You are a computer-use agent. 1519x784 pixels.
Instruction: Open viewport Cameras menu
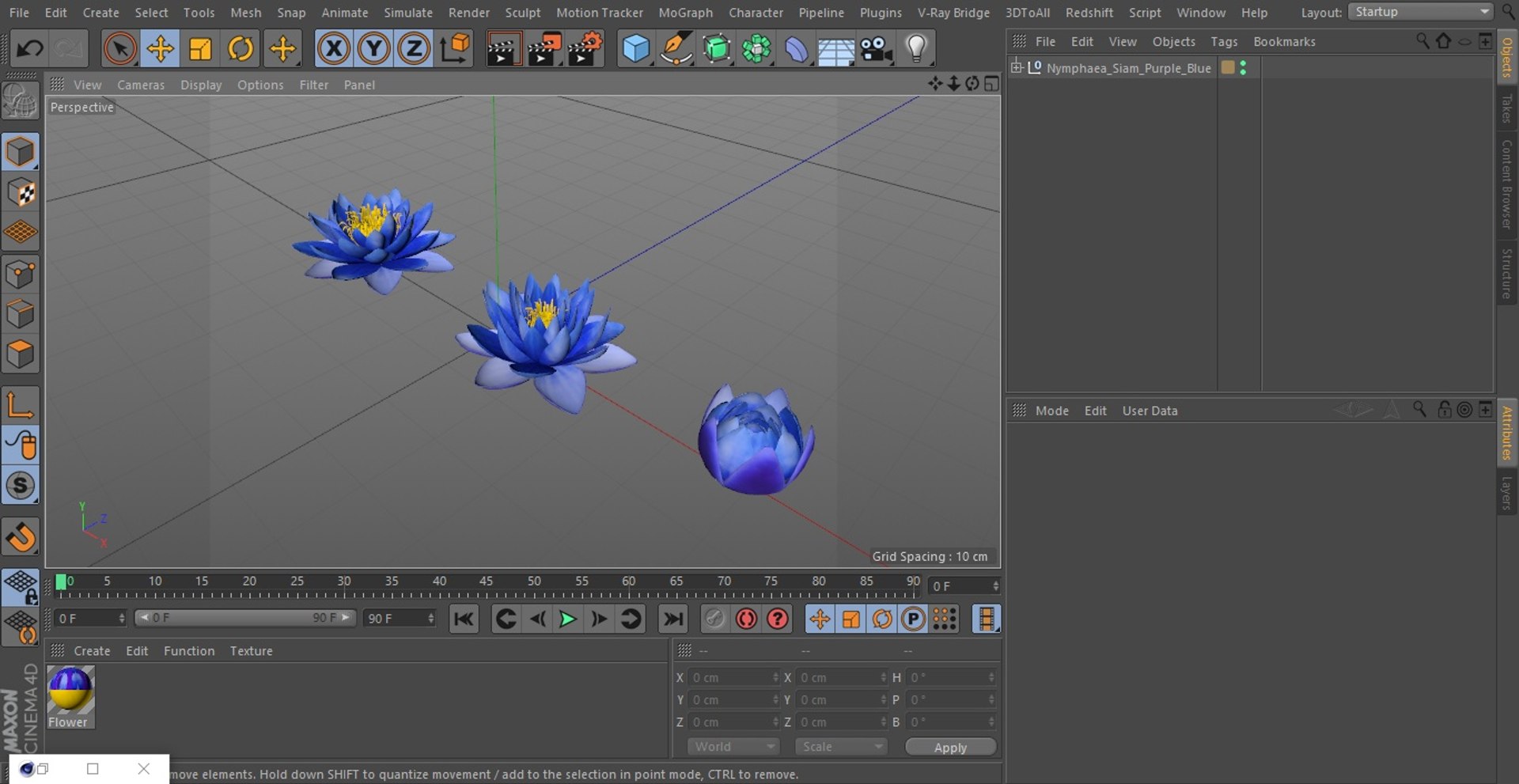141,85
